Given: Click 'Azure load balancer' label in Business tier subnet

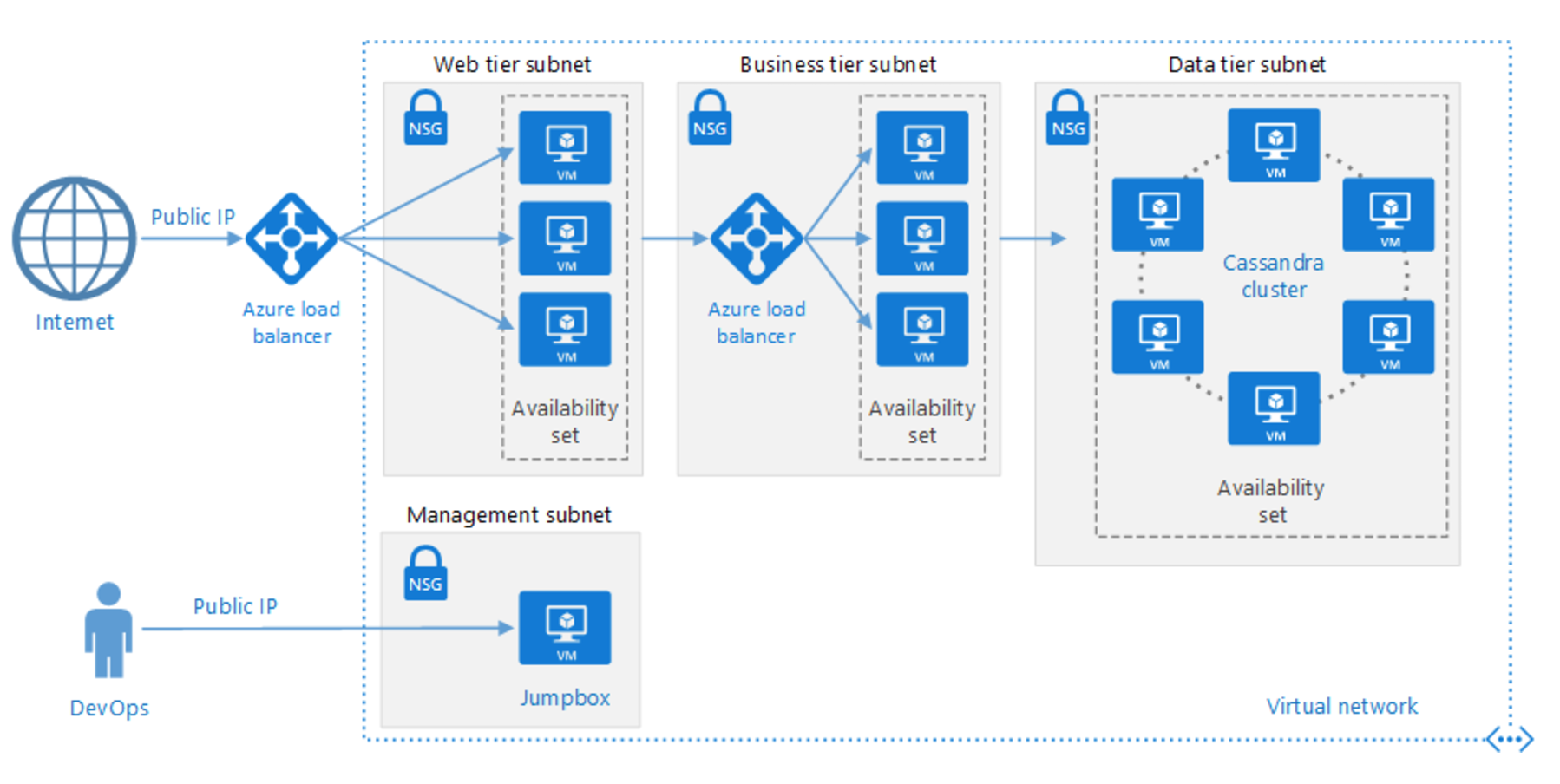Looking at the screenshot, I should [x=757, y=323].
